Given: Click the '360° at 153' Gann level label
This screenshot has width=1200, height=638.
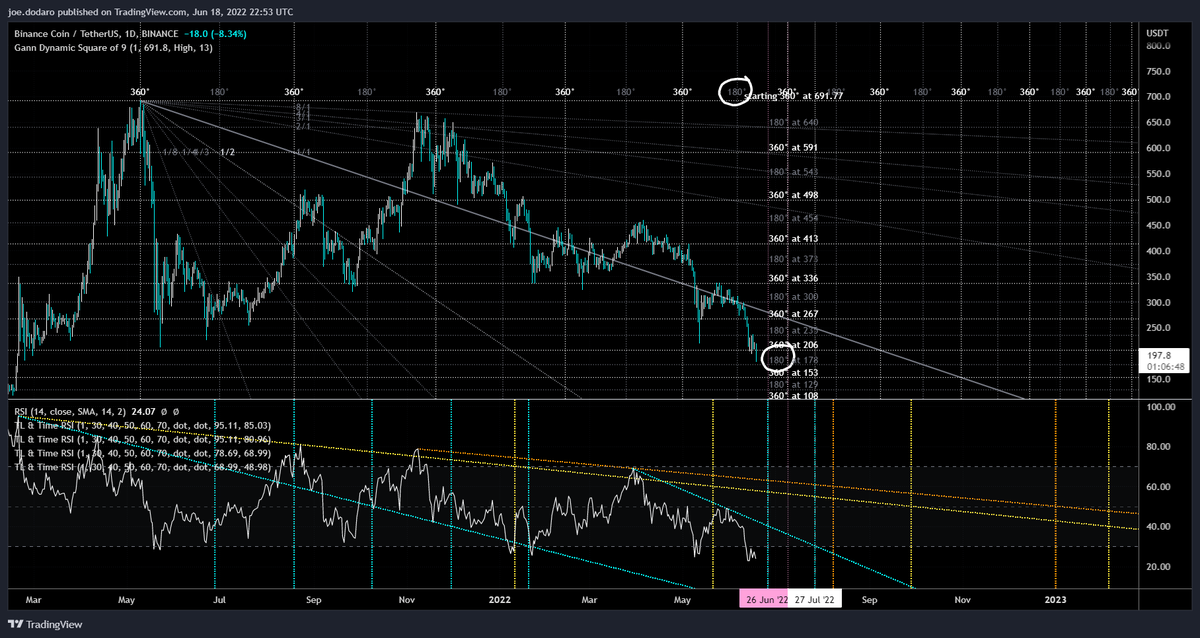Looking at the screenshot, I should [794, 372].
